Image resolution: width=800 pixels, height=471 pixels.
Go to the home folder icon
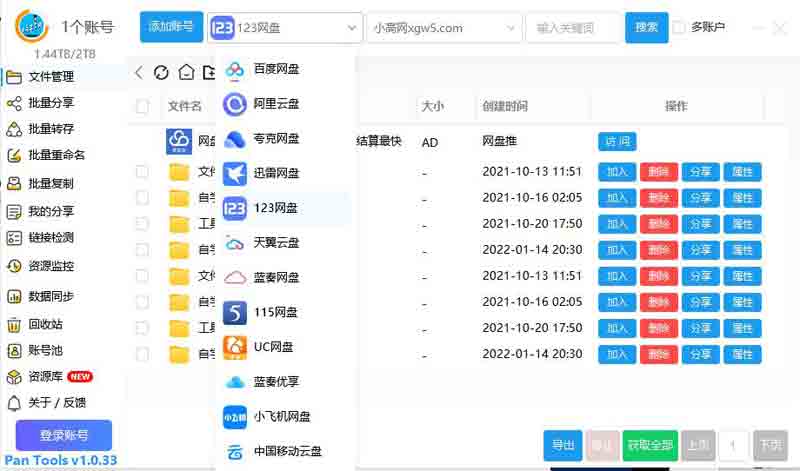[186, 72]
